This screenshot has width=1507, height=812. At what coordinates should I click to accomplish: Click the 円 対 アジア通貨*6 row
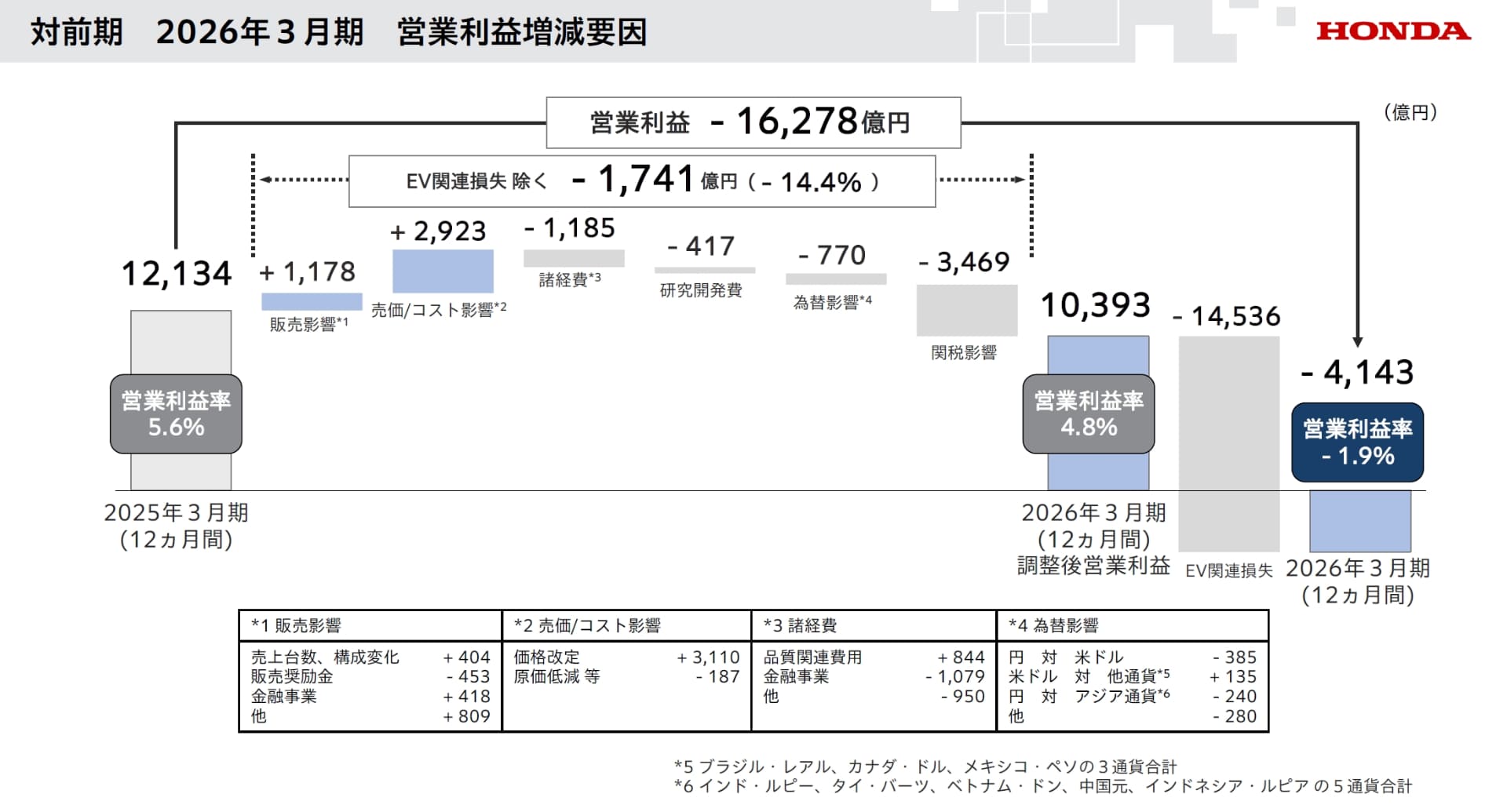(1133, 697)
